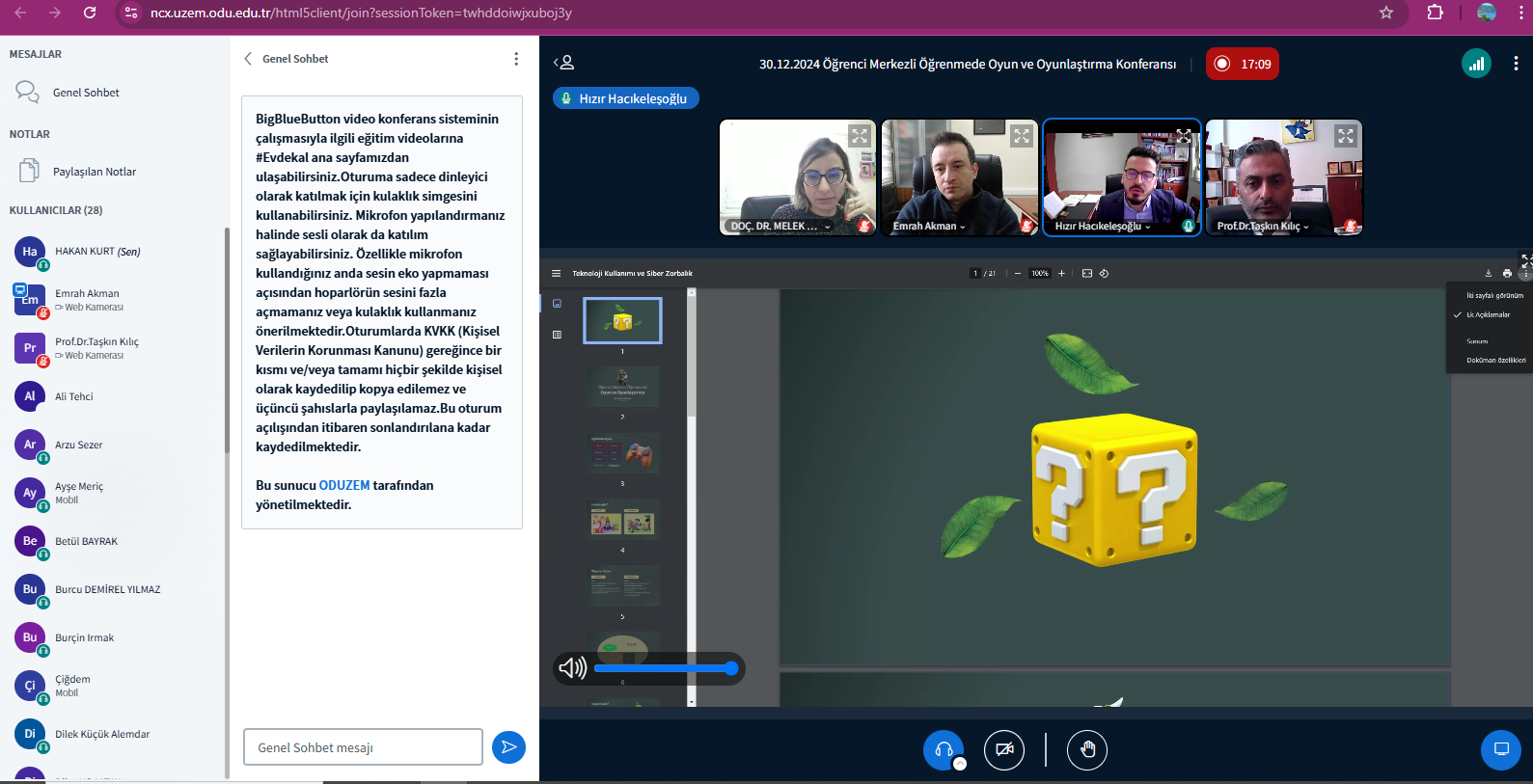
Task: Open Genel Sohbet in the messages list
Action: point(115,93)
